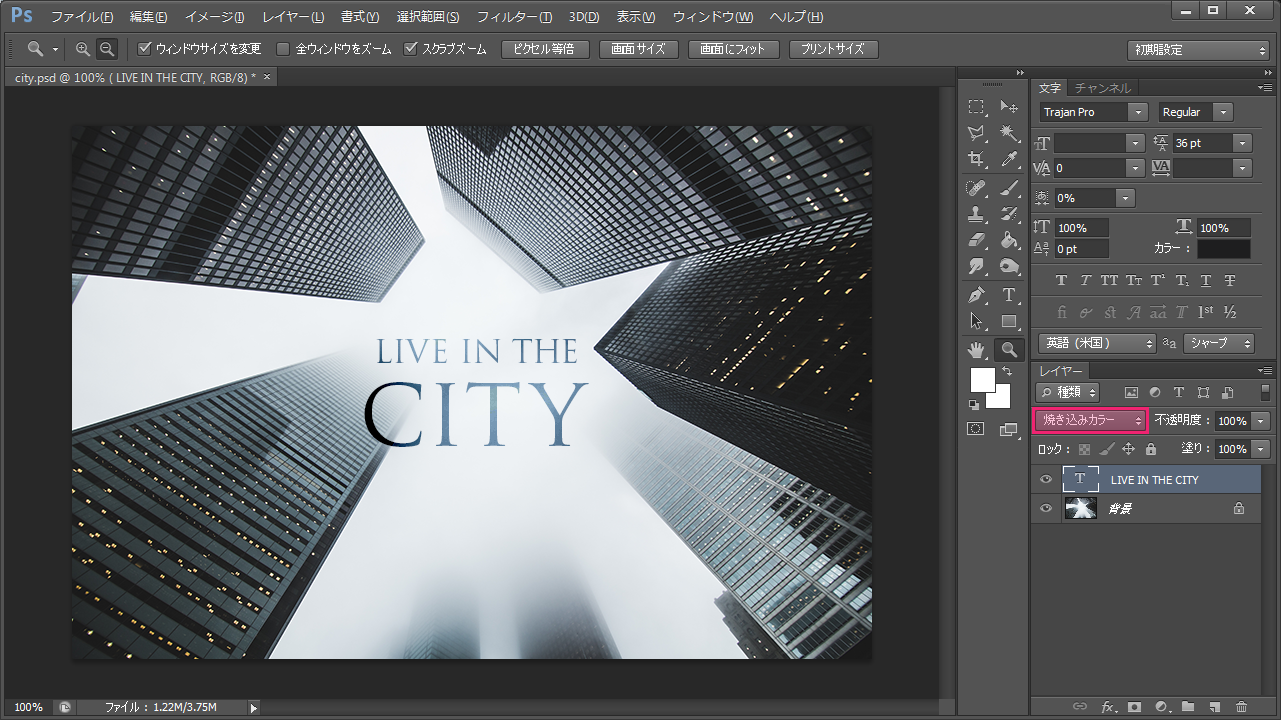Screen dimensions: 1281x720
Task: Click the Add layer mask icon
Action: point(1134,707)
